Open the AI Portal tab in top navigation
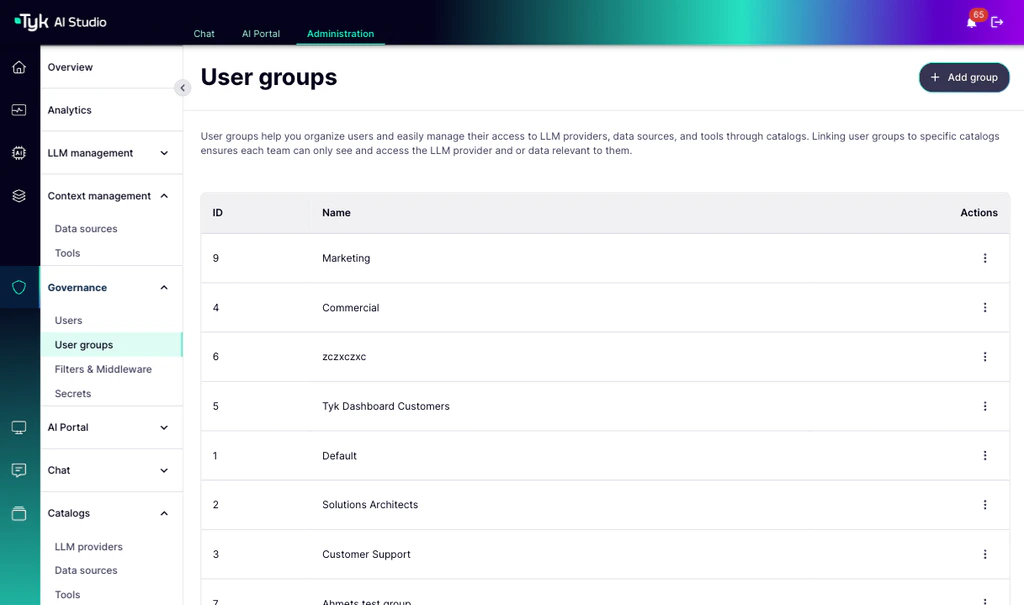Image resolution: width=1024 pixels, height=605 pixels. coord(260,33)
